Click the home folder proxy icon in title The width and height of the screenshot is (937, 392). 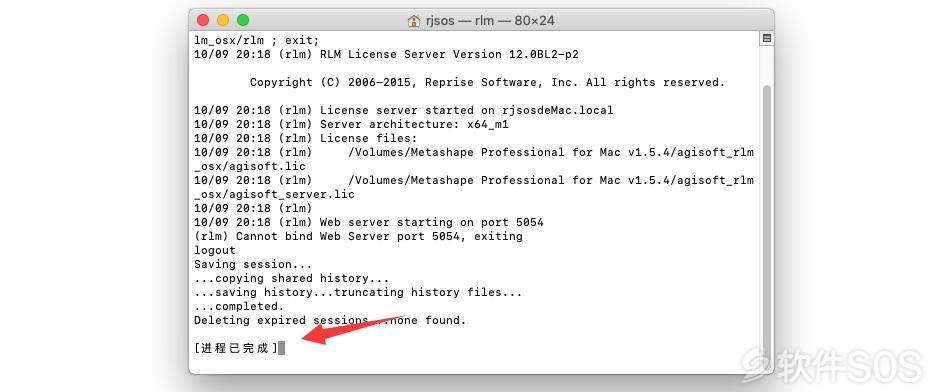[x=414, y=21]
